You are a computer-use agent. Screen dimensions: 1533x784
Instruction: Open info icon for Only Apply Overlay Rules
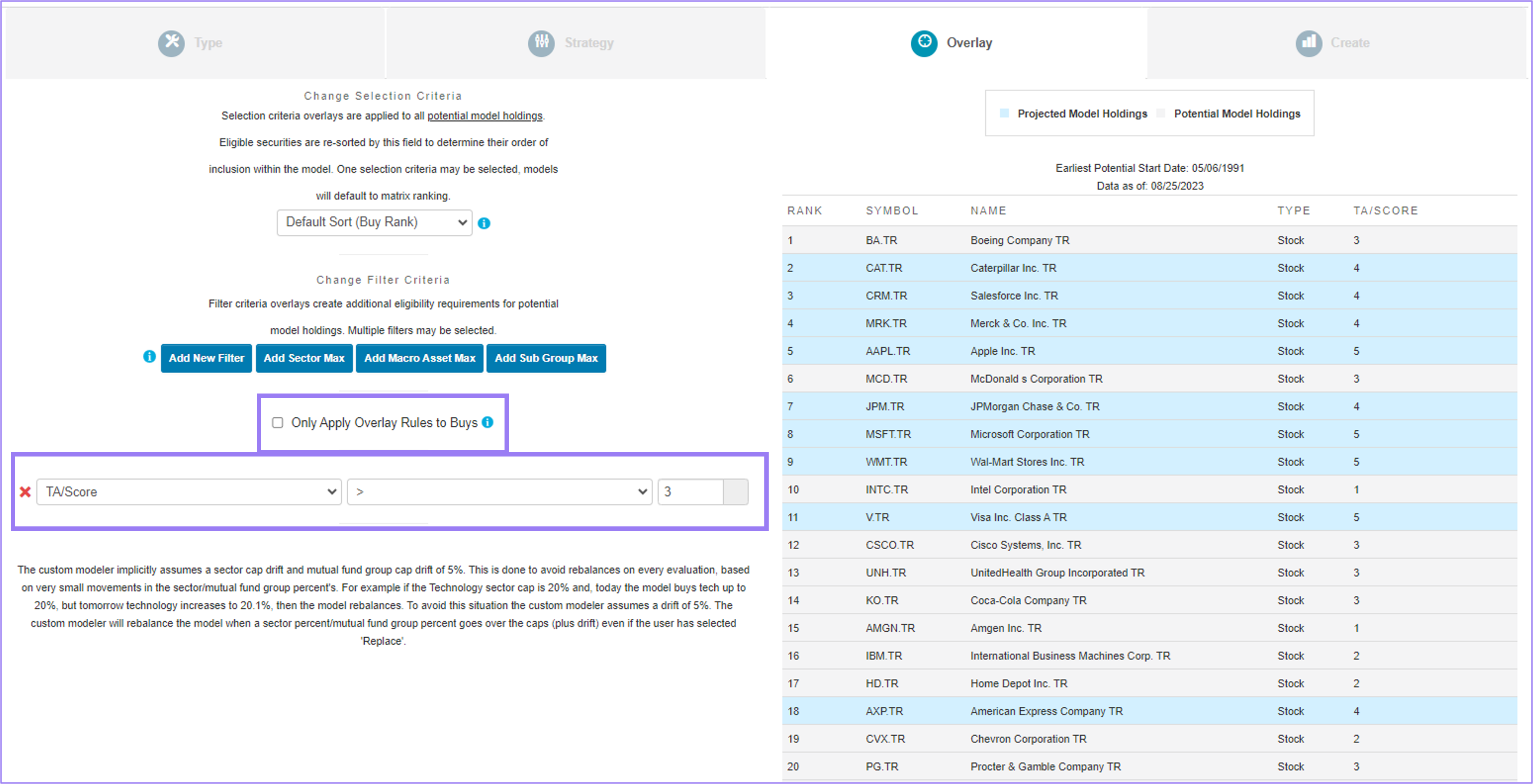click(488, 422)
